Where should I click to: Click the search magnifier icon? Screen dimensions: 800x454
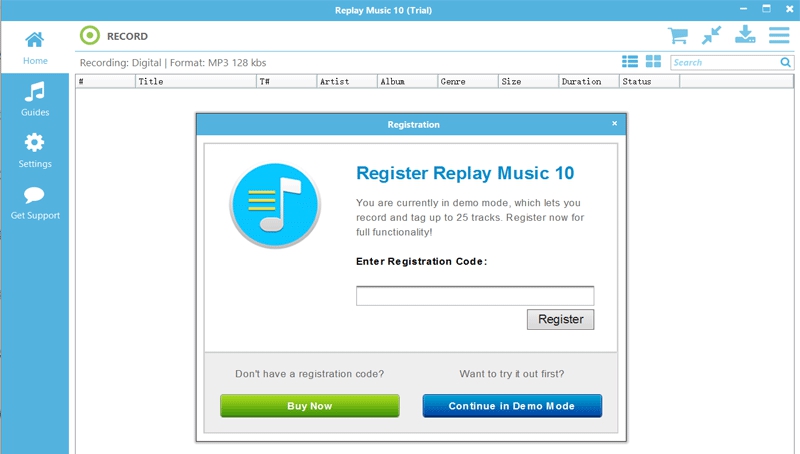point(785,62)
